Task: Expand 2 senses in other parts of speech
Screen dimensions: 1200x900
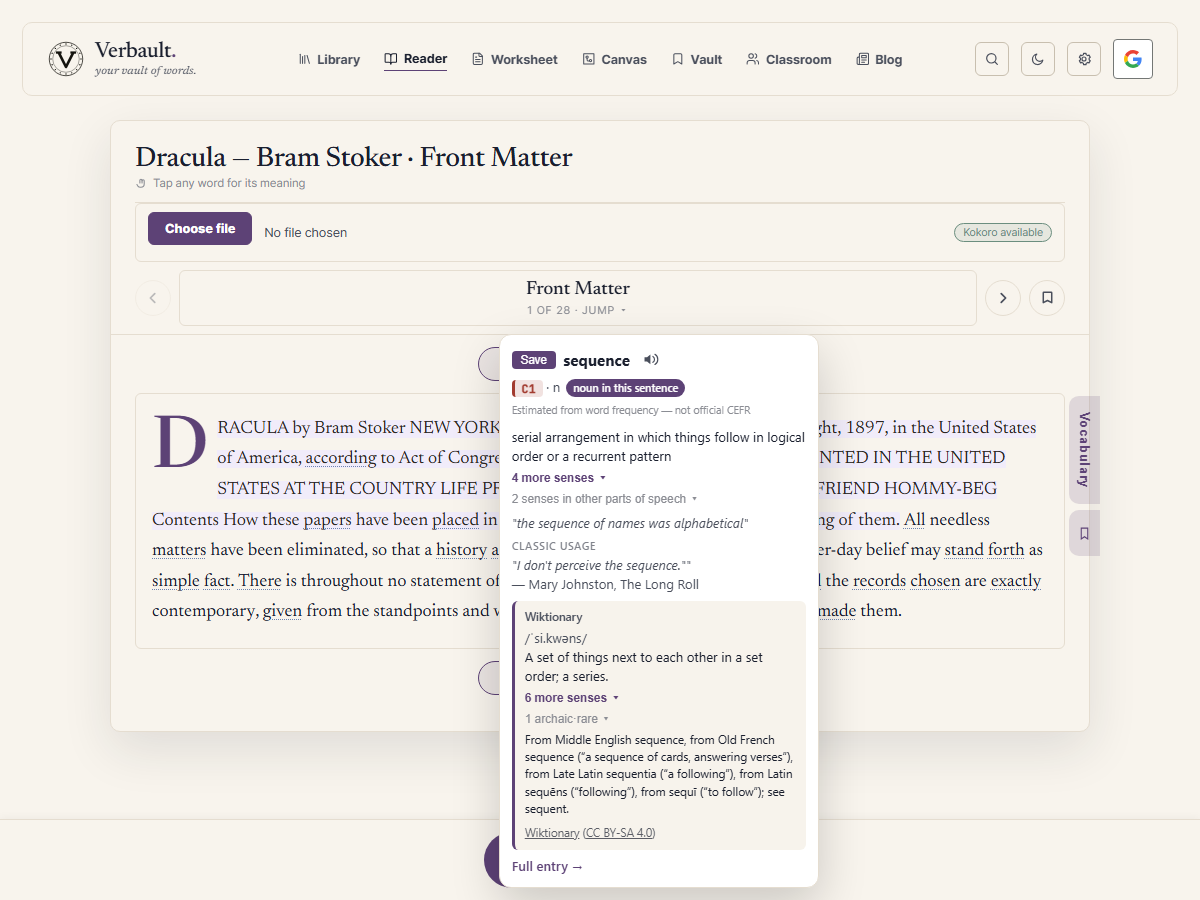Action: coord(604,499)
